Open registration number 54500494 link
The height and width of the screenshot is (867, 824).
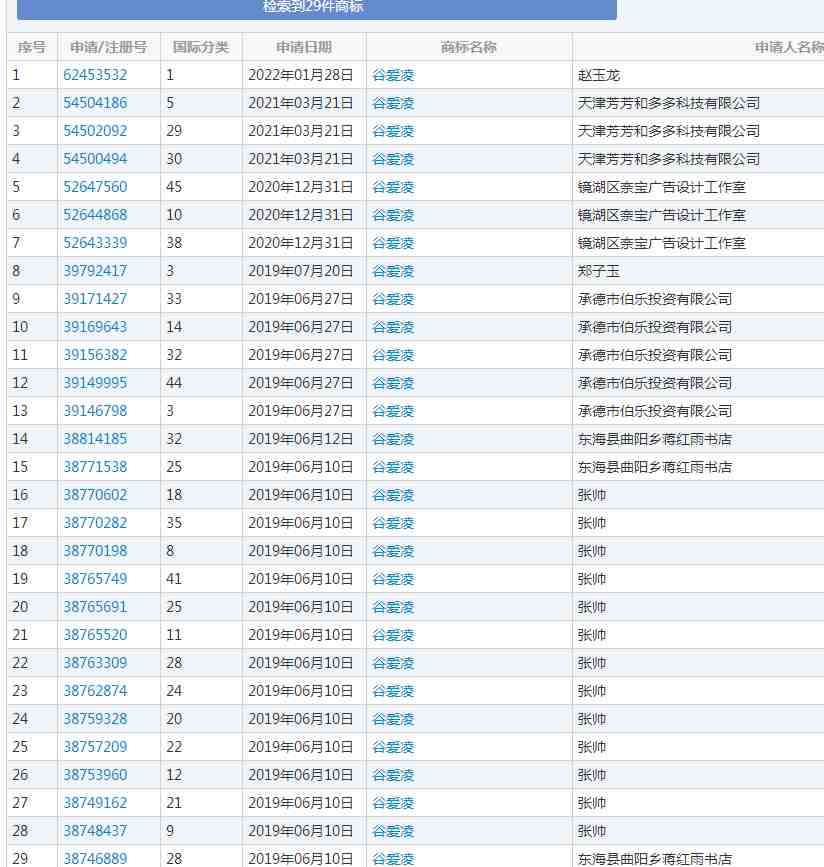click(x=95, y=159)
